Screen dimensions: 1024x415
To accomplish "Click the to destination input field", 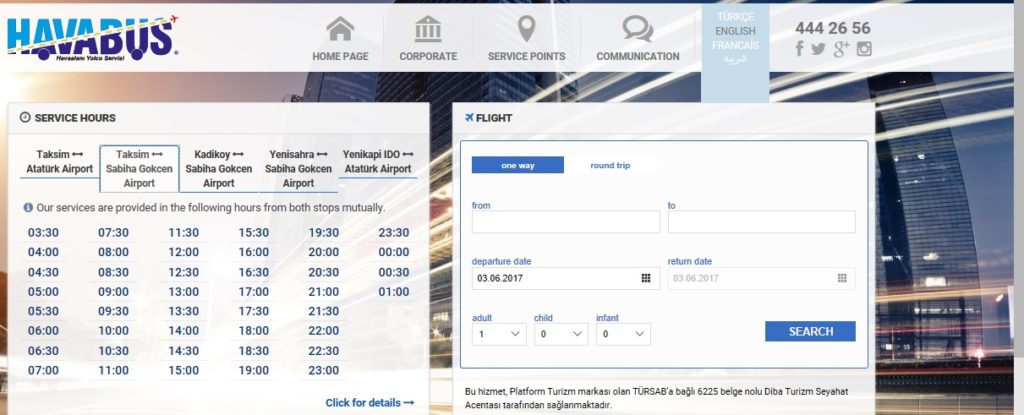I will coord(761,222).
